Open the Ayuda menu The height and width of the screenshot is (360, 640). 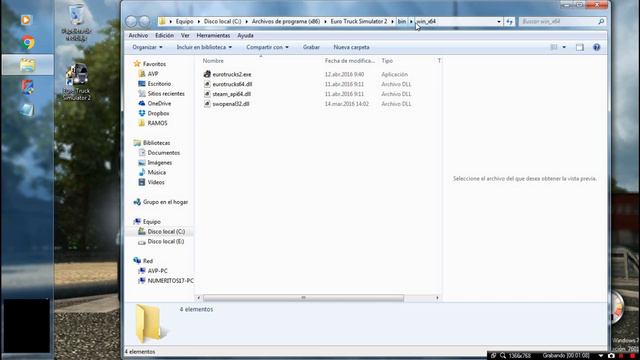(245, 36)
